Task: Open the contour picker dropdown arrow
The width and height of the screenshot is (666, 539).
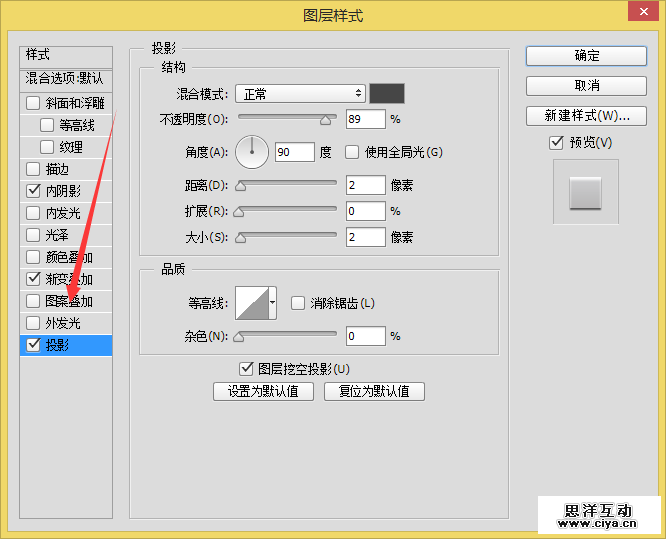Action: [272, 303]
